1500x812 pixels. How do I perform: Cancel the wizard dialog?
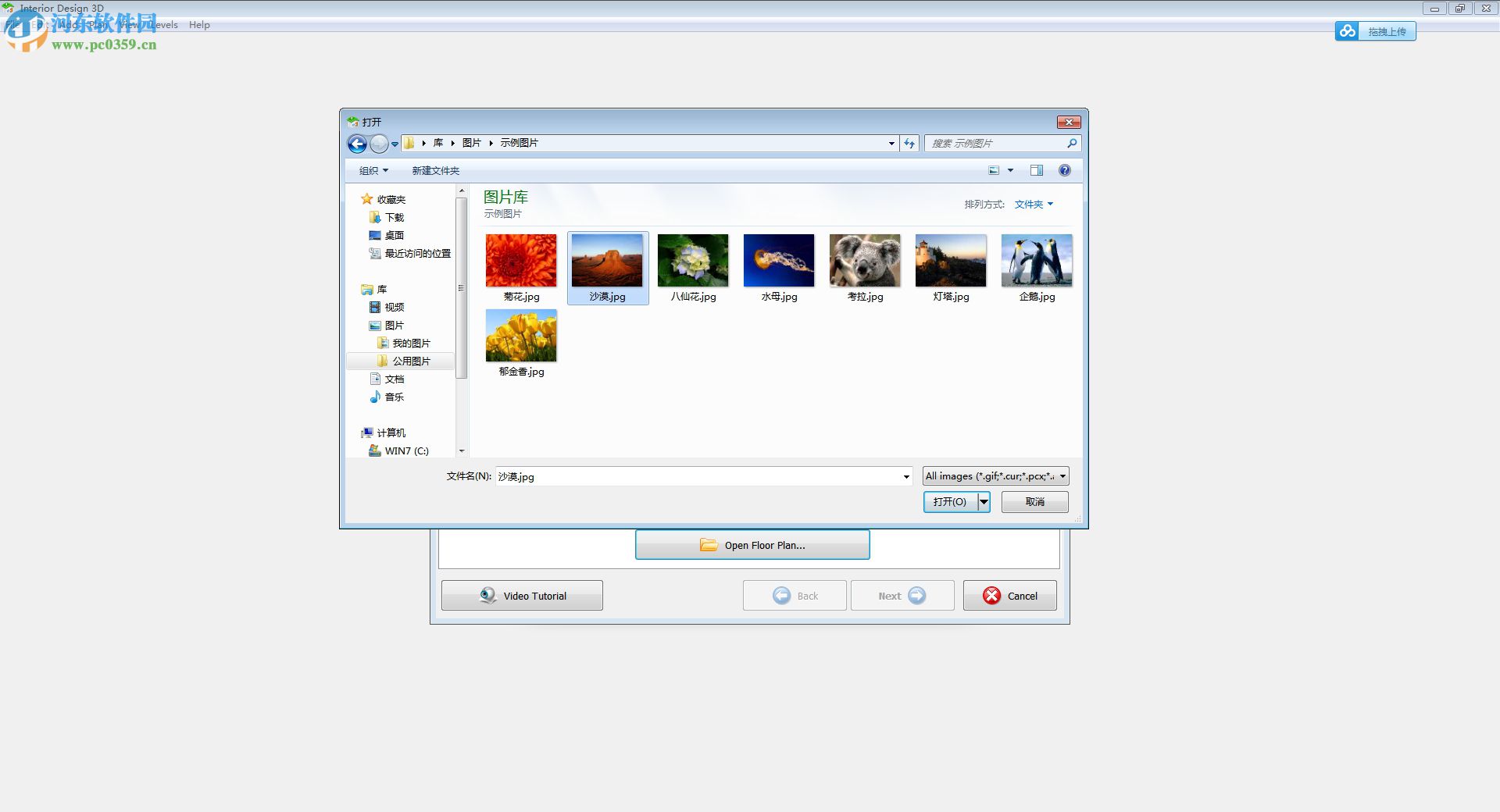tap(1010, 596)
